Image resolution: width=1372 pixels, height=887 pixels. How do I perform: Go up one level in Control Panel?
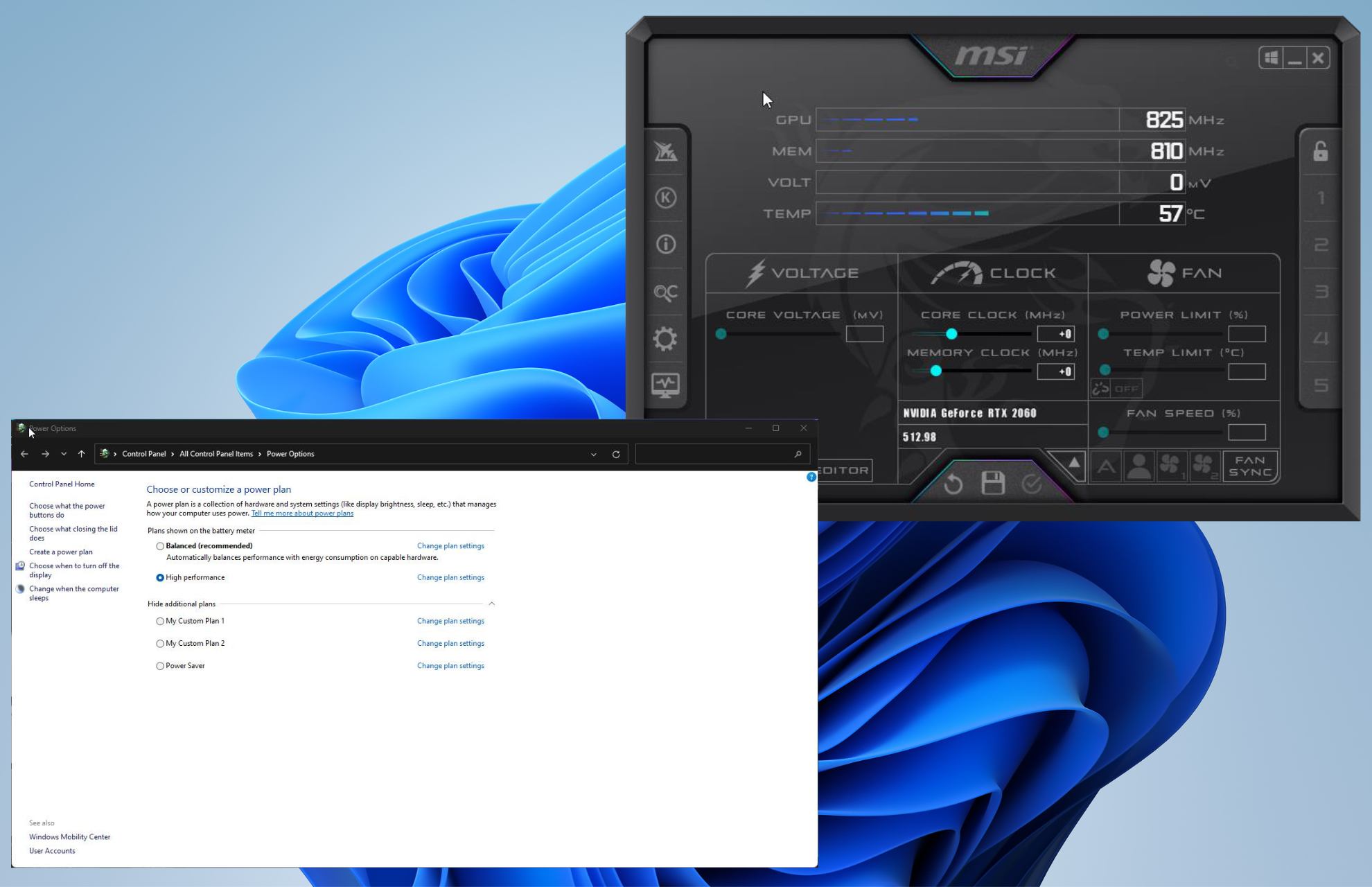pos(81,454)
